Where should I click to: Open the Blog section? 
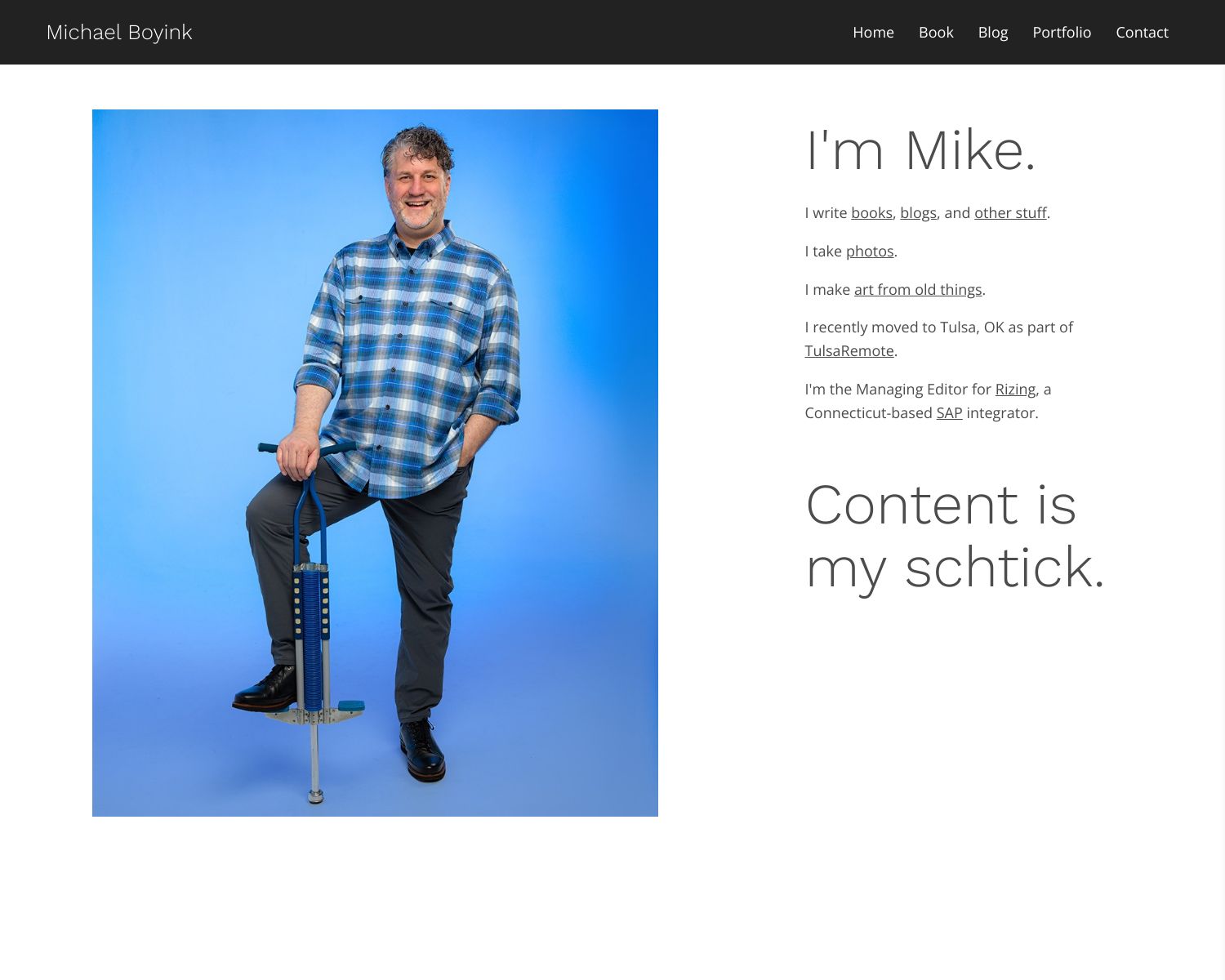992,33
